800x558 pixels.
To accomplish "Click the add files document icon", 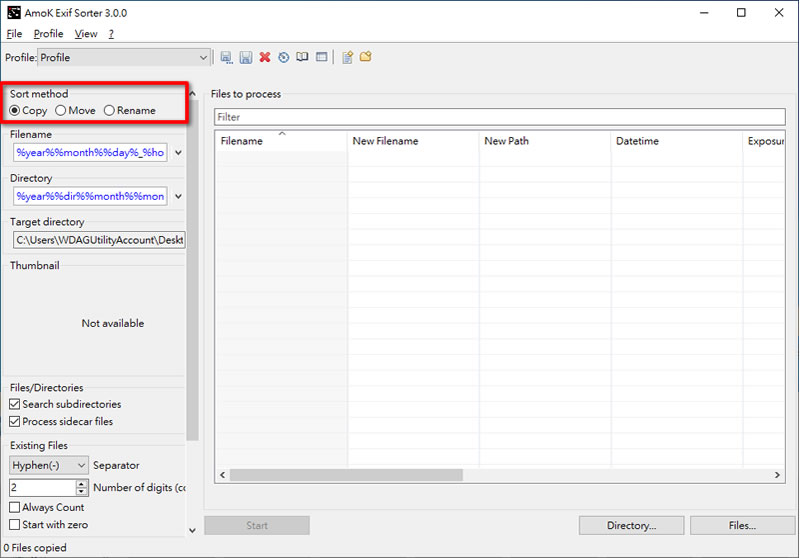I will [x=347, y=57].
